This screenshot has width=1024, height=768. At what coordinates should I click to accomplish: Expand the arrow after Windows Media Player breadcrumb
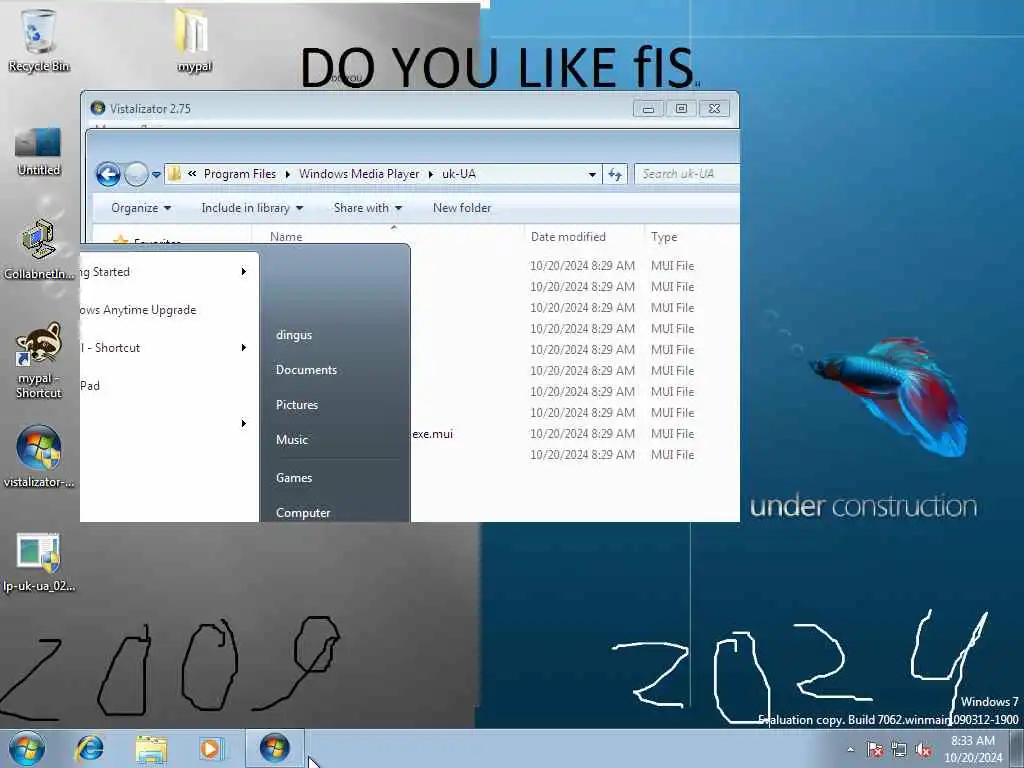point(431,174)
